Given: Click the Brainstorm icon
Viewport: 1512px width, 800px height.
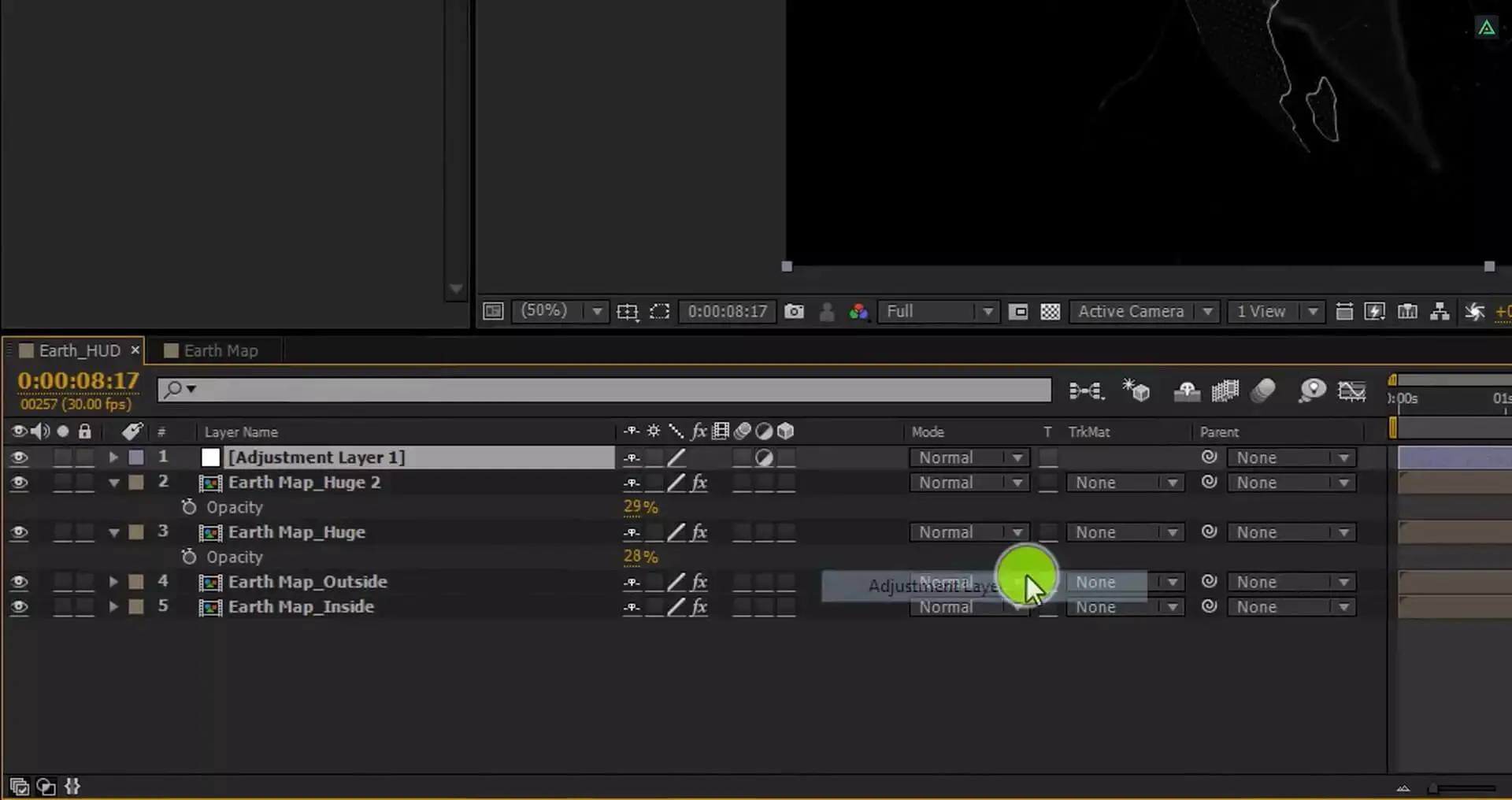Looking at the screenshot, I should coord(1312,391).
